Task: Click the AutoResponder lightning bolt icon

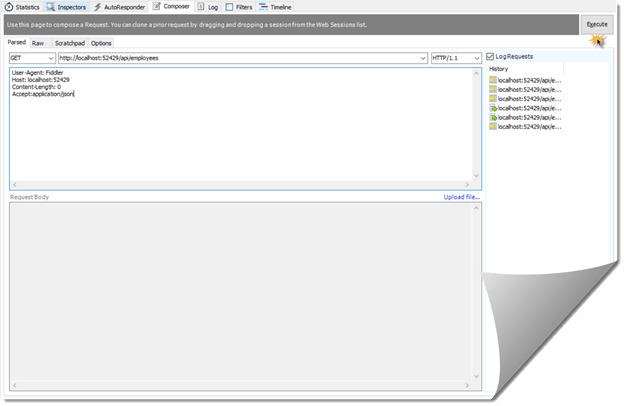Action: coord(98,7)
